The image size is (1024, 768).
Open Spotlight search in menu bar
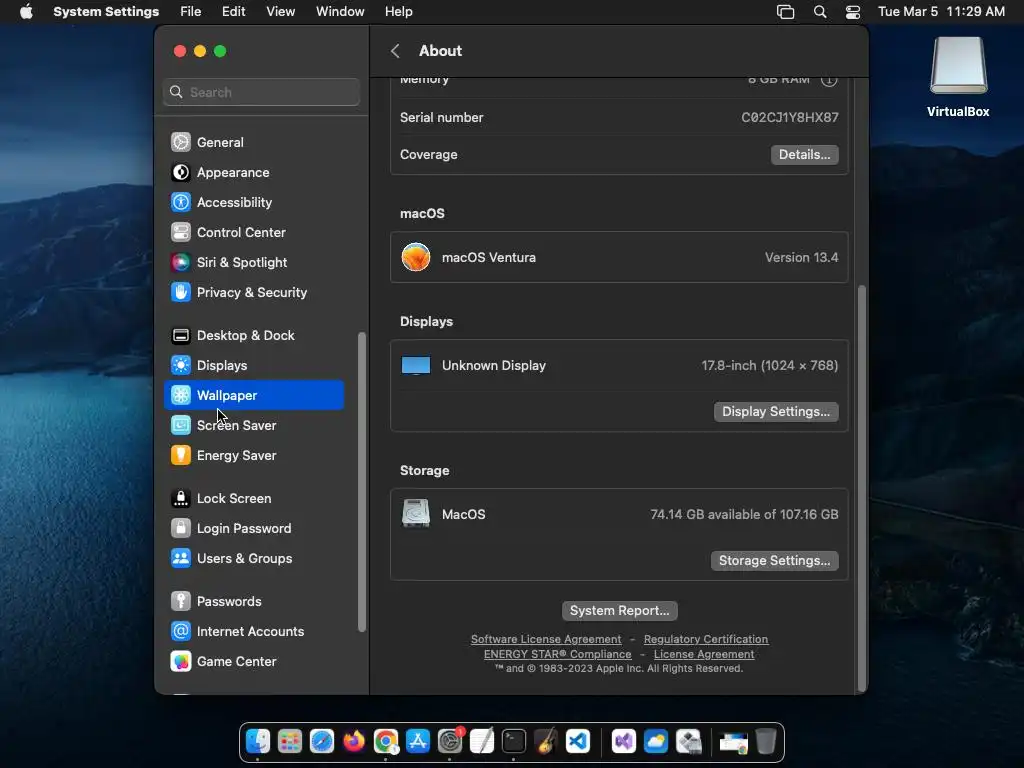pyautogui.click(x=820, y=12)
